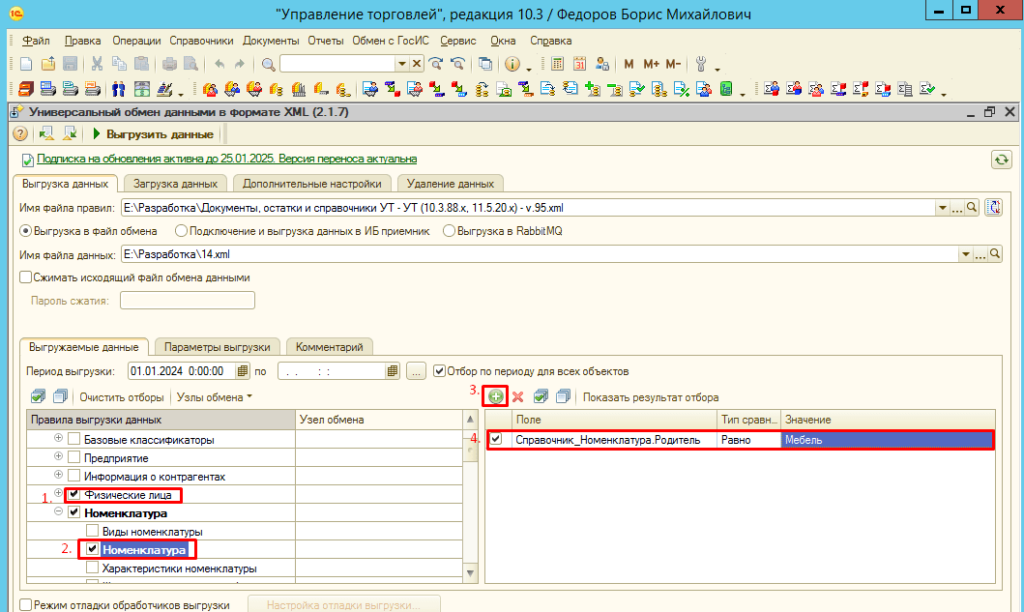
Task: Click the reload rules icon at right of rules field
Action: point(993,208)
